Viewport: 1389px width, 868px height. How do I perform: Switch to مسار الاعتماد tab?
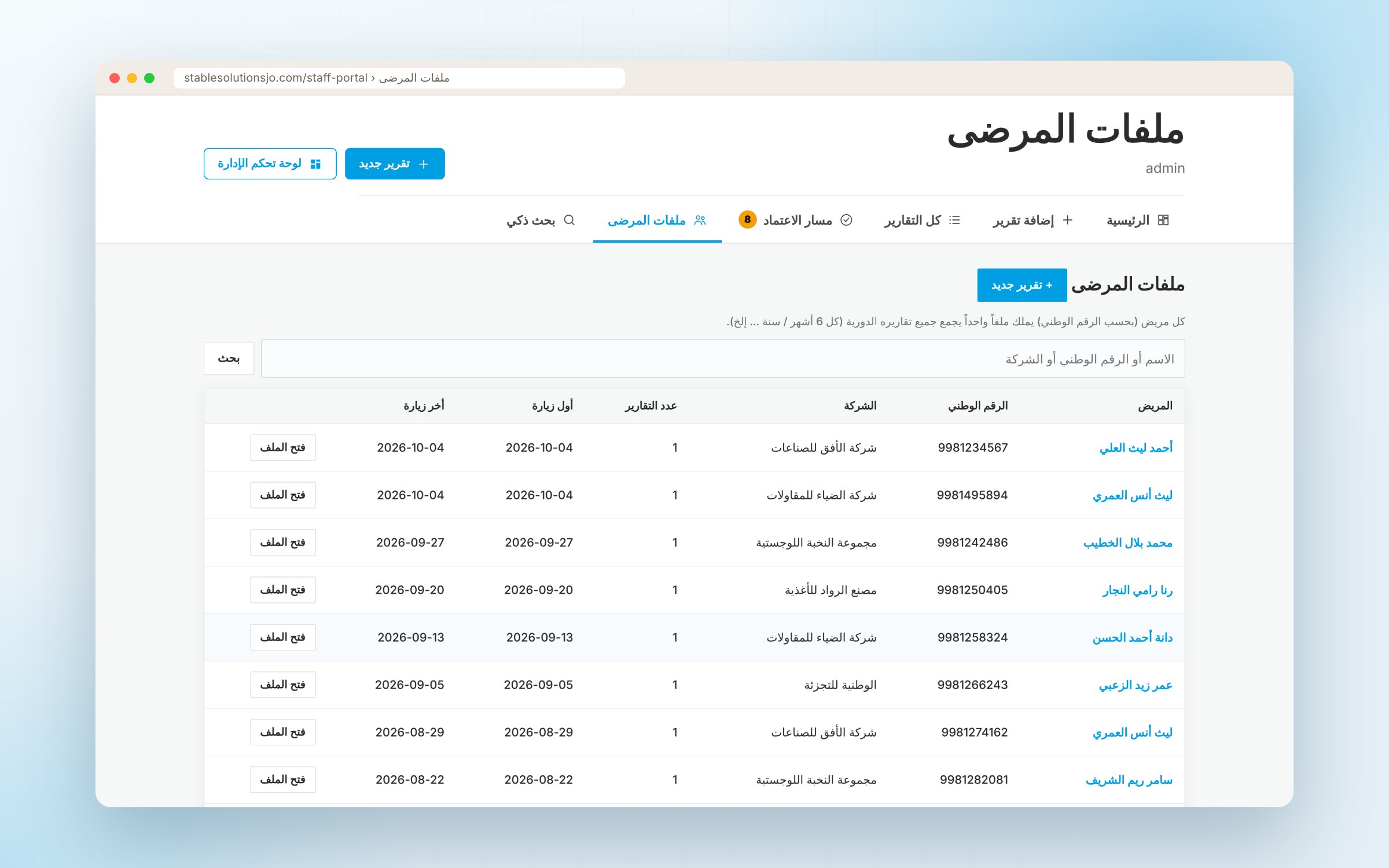795,220
